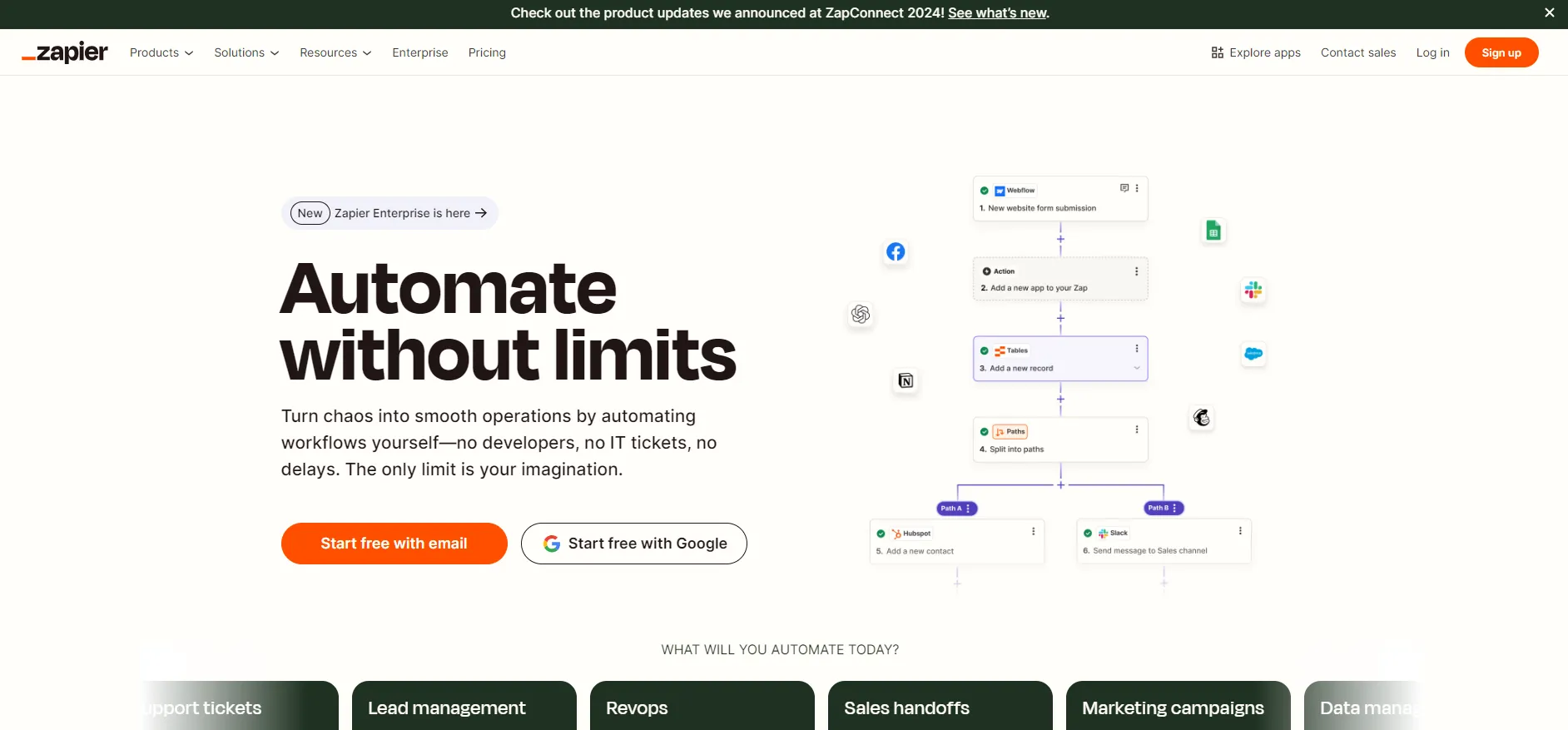
Task: Expand the Resources menu
Action: 335,52
